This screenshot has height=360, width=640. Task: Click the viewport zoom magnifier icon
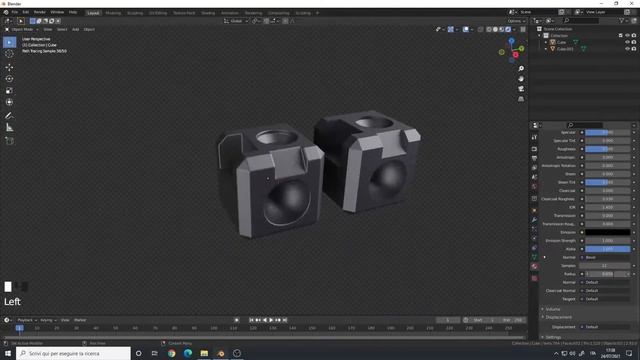[x=521, y=69]
